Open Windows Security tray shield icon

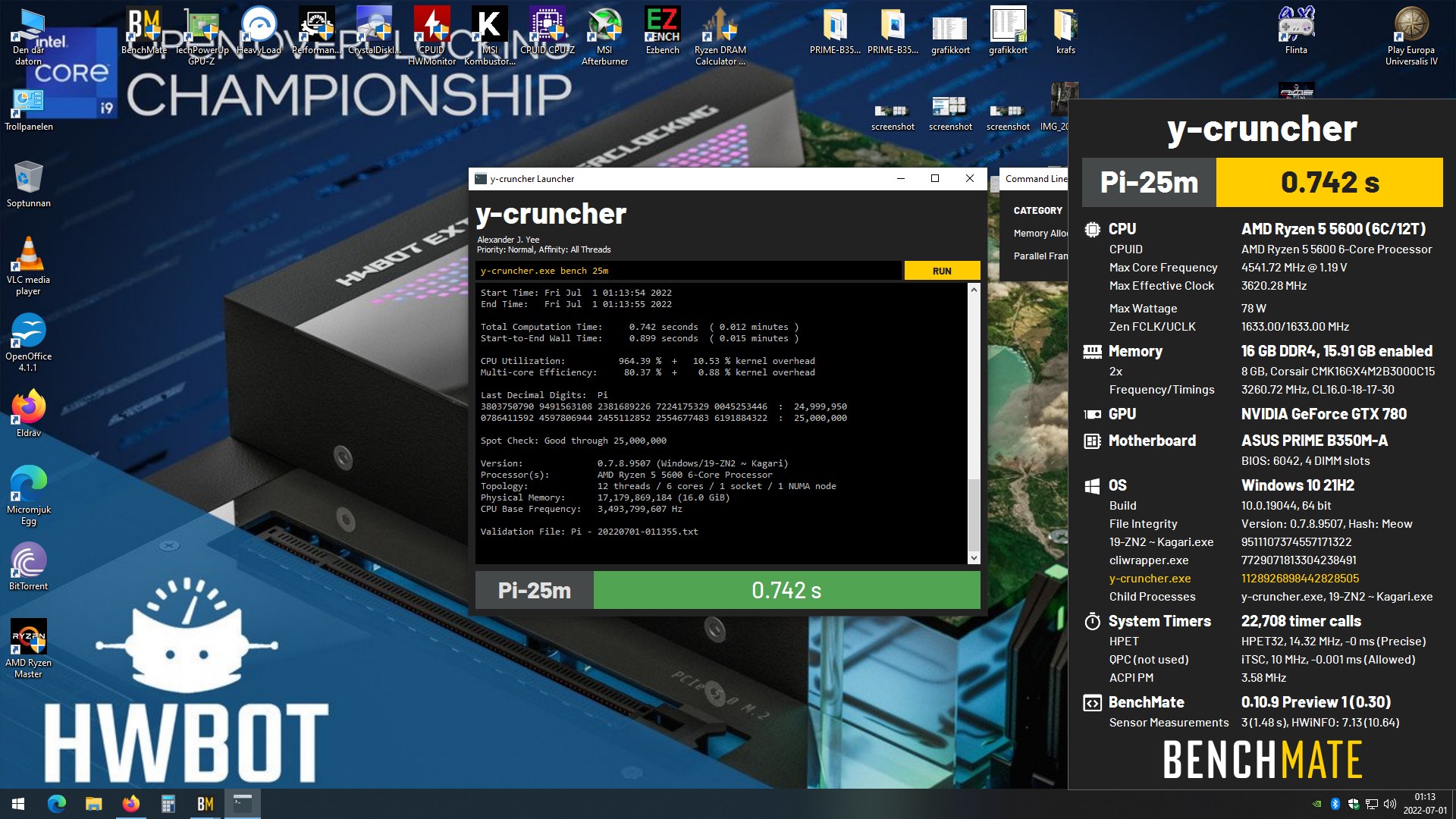[1354, 804]
